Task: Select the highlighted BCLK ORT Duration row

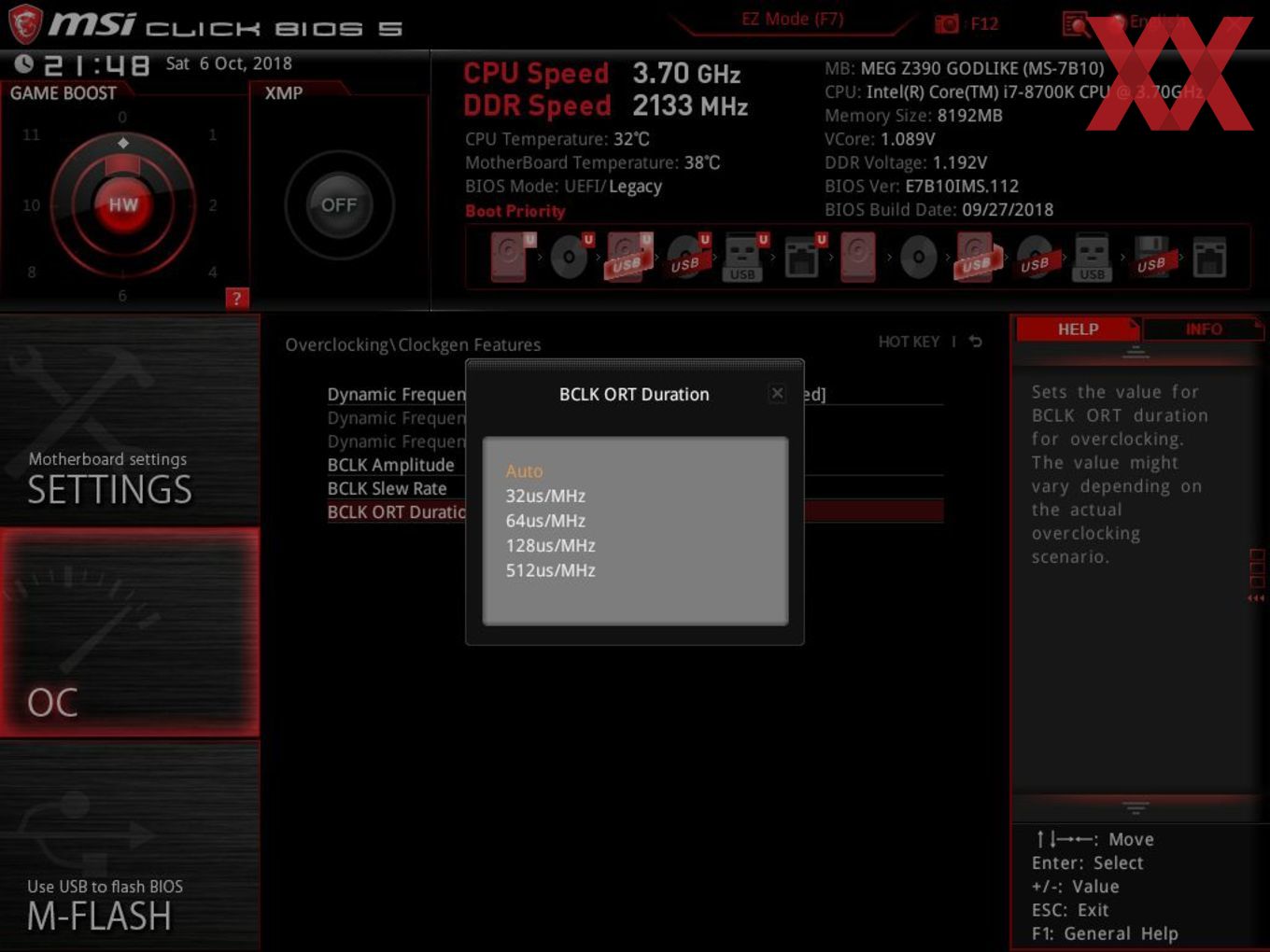Action: pyautogui.click(x=635, y=511)
